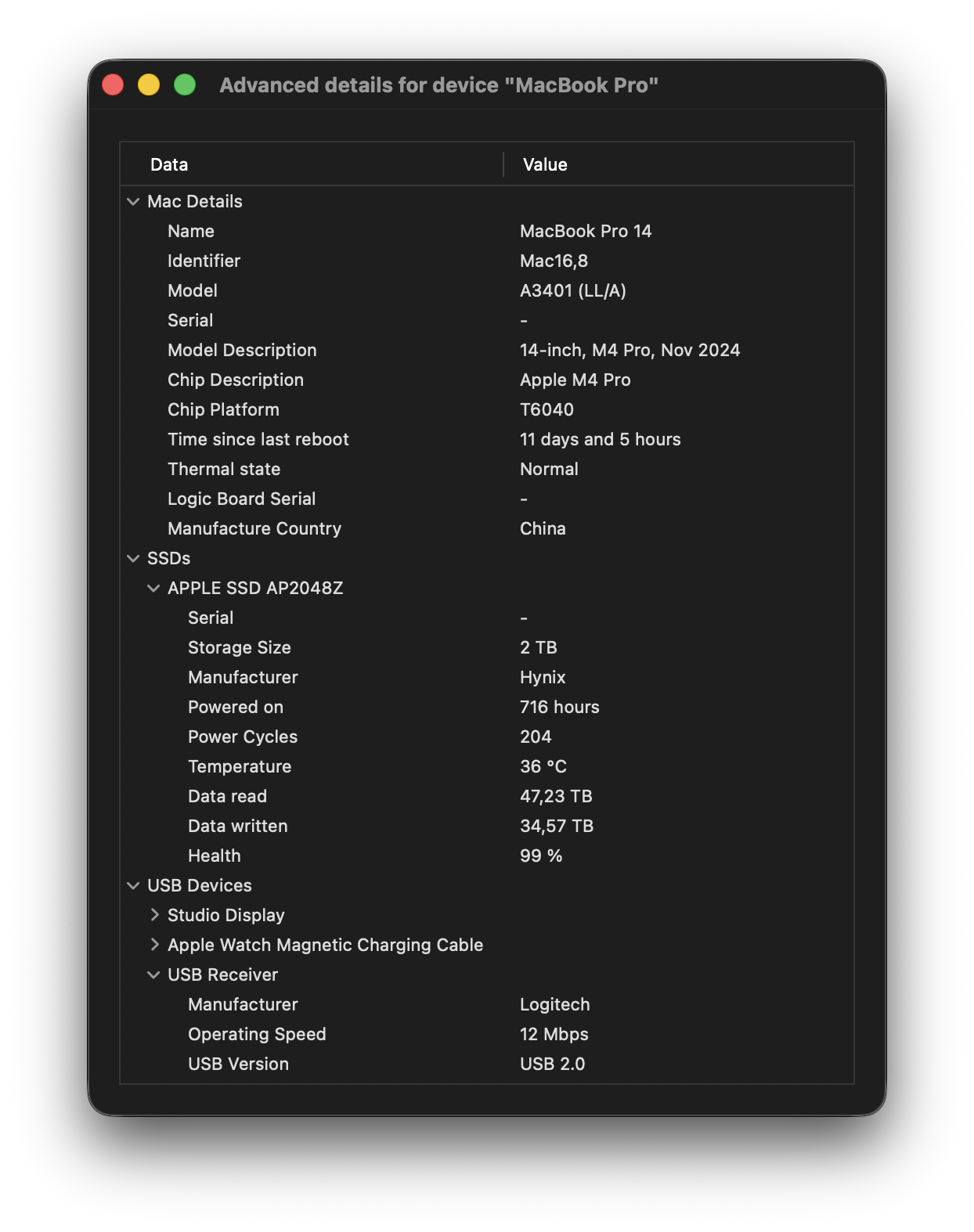Select the SSD Health row
The image size is (974, 1232).
point(215,856)
